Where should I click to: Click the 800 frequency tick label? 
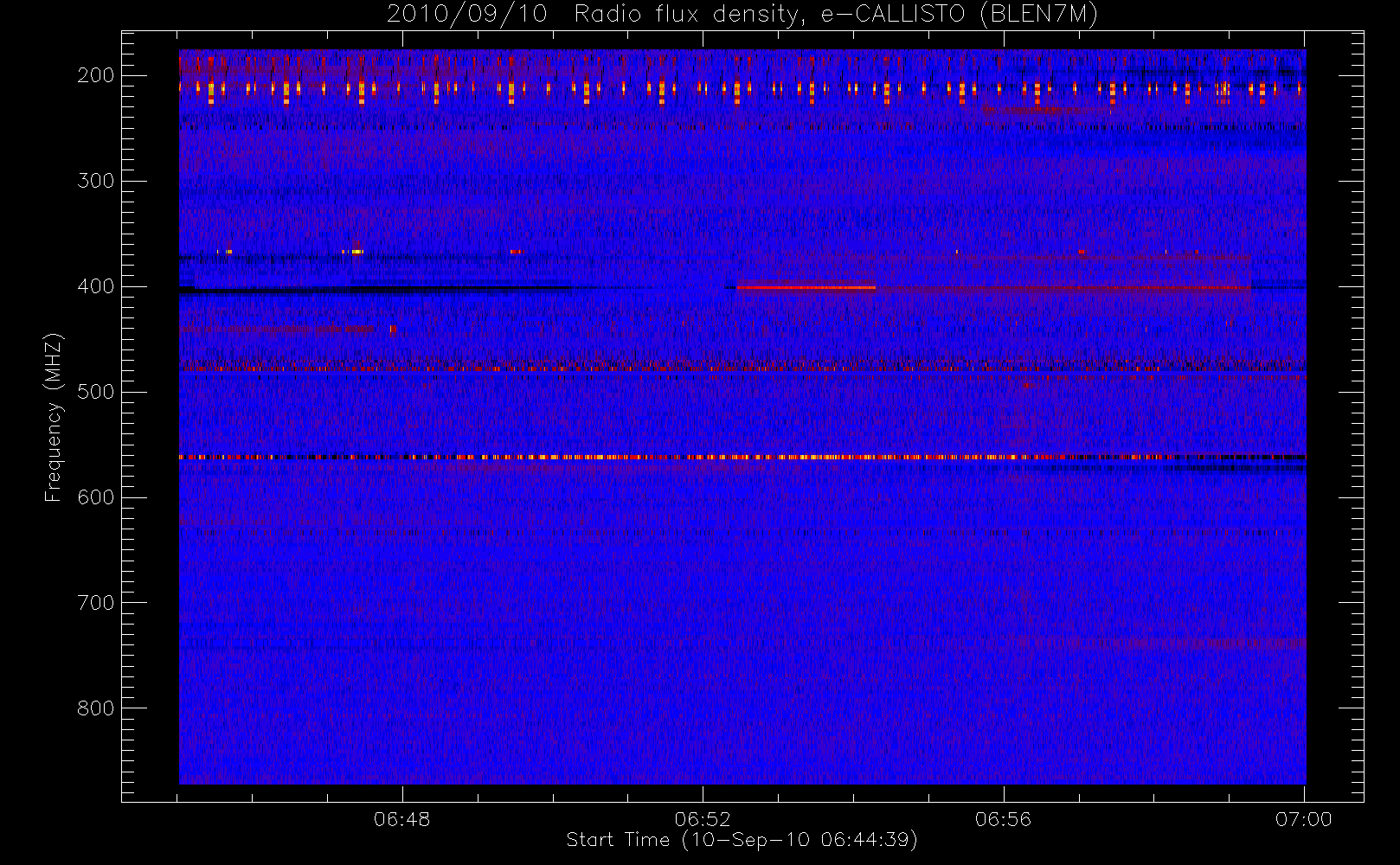click(x=95, y=708)
